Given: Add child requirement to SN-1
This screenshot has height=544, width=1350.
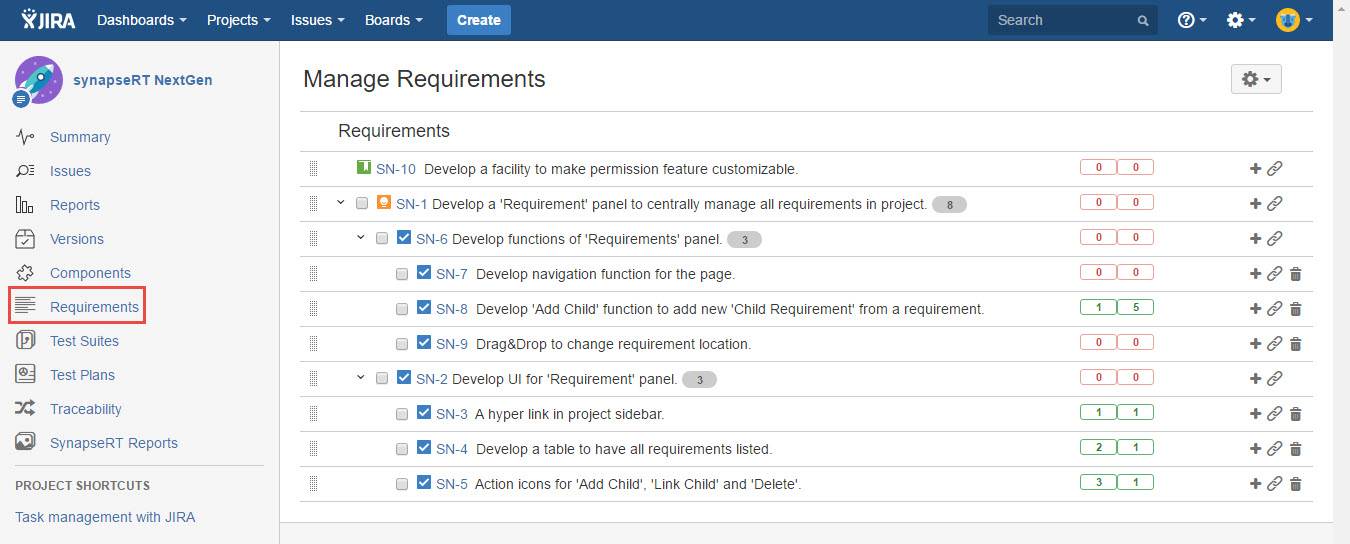Looking at the screenshot, I should pos(1255,204).
